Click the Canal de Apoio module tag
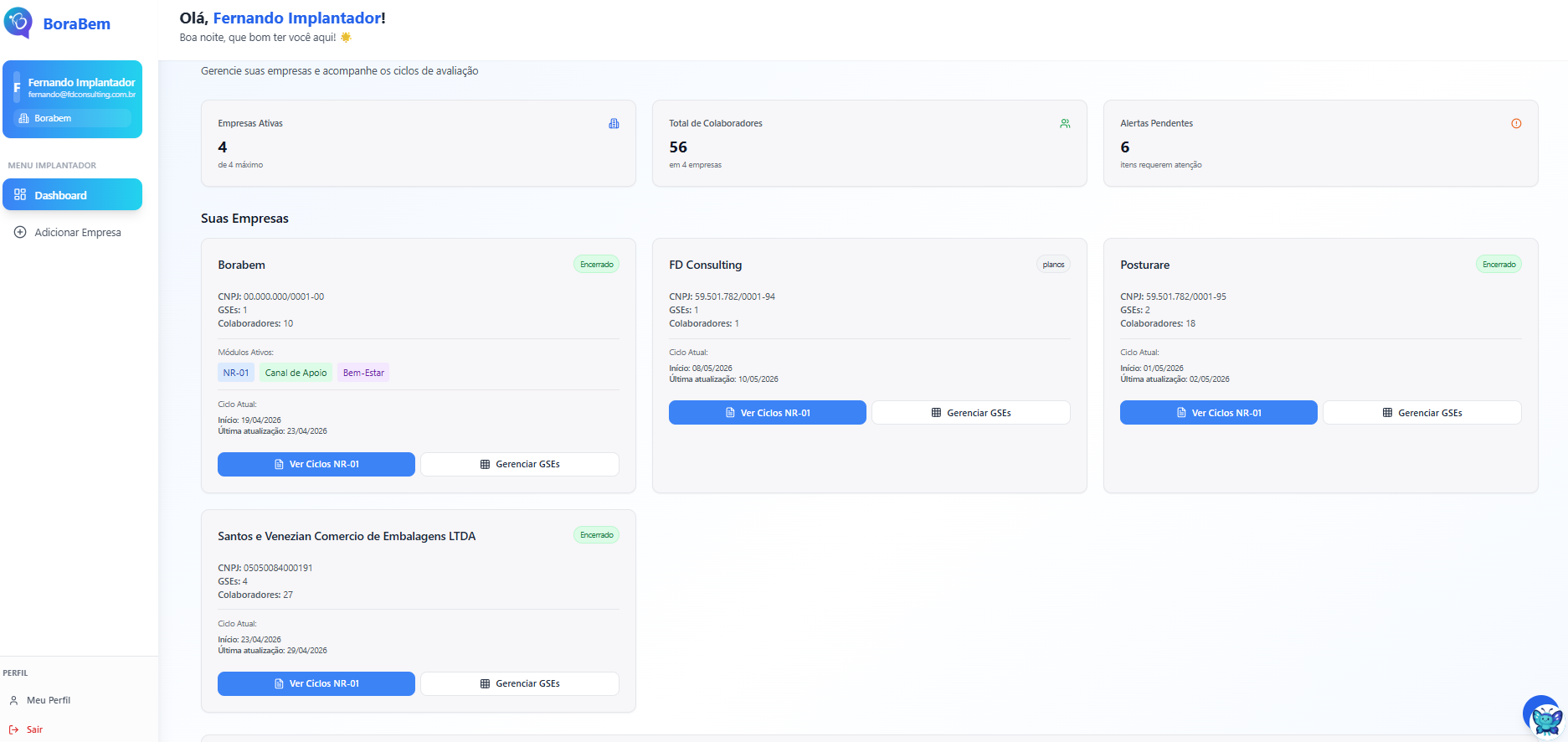Screen dimensions: 1568x742 [x=296, y=373]
